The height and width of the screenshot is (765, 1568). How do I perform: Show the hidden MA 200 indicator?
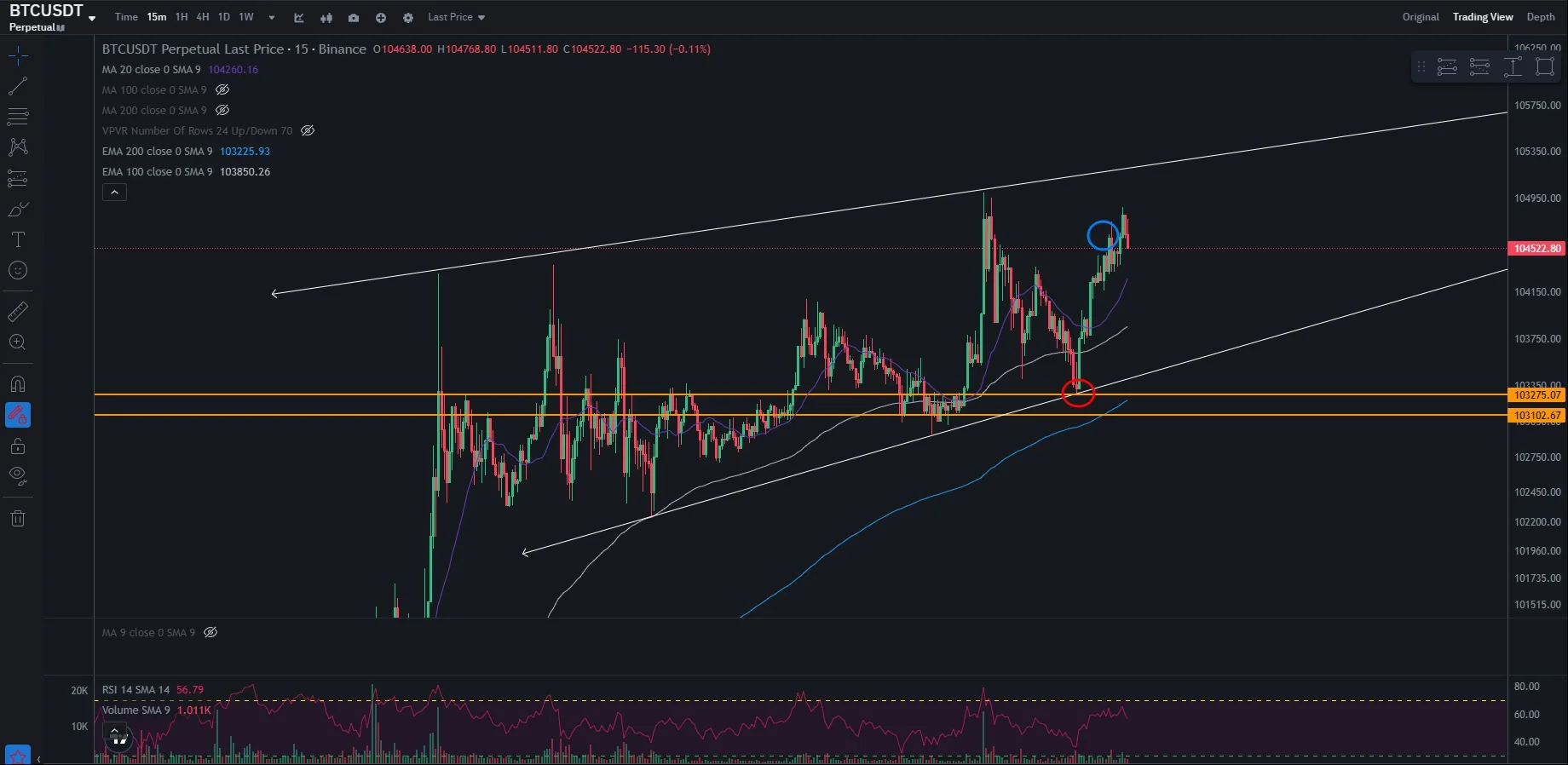click(x=222, y=110)
